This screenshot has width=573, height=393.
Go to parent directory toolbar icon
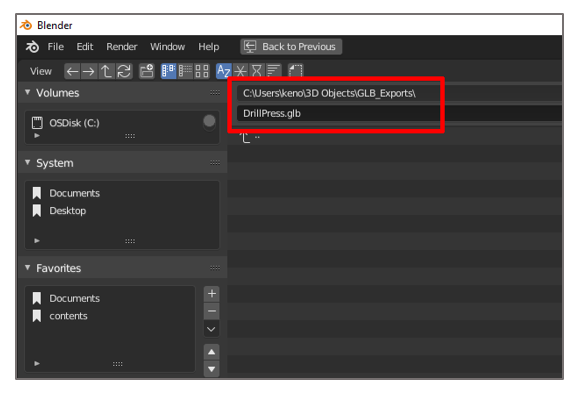click(x=106, y=71)
